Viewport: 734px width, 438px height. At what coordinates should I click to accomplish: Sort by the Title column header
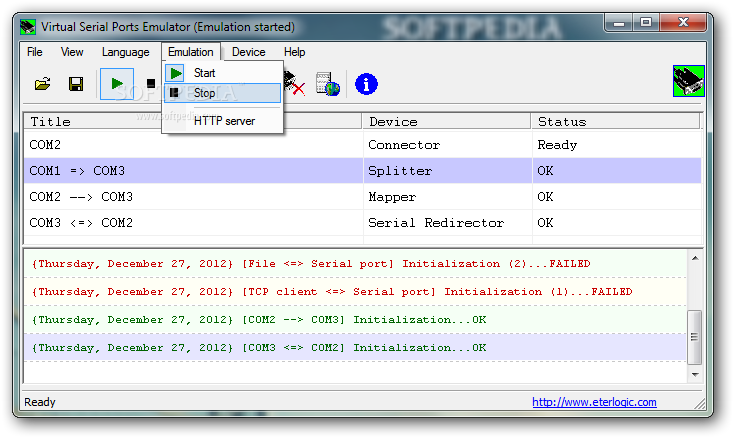click(193, 121)
